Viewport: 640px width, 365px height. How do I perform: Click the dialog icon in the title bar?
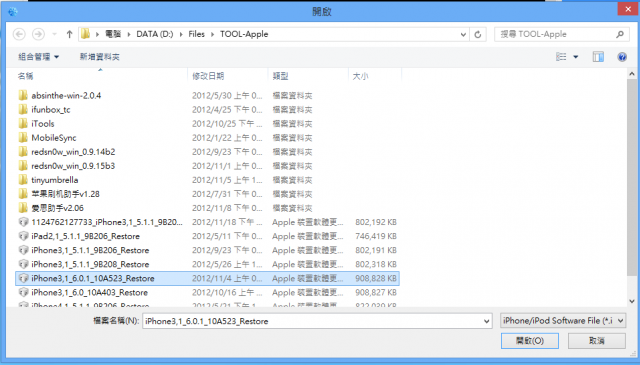(13, 11)
